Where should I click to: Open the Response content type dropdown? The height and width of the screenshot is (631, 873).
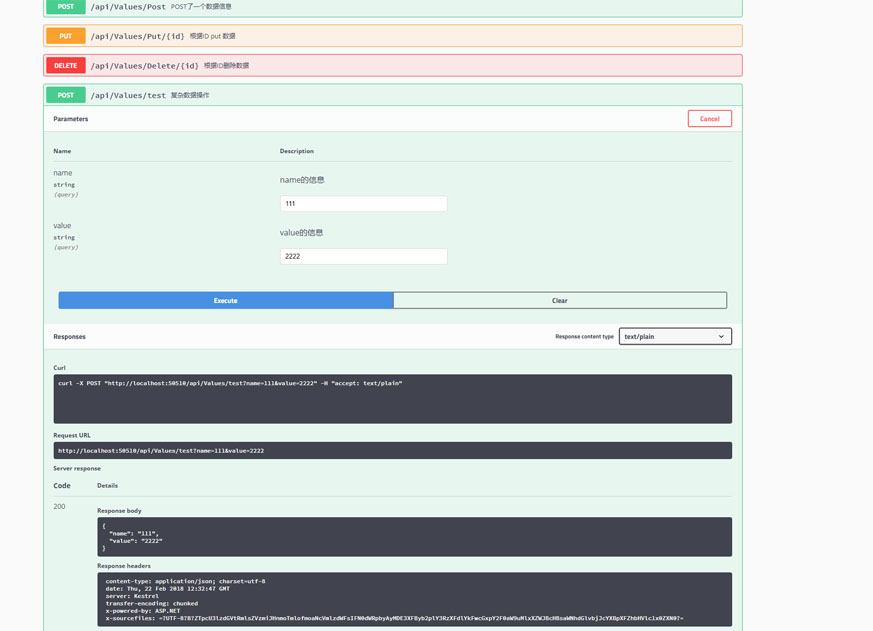674,337
